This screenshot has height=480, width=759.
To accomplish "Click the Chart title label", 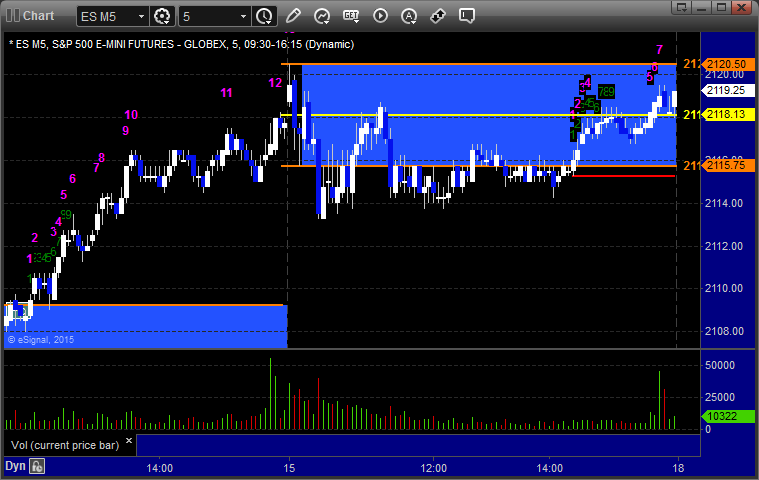I will (x=38, y=15).
